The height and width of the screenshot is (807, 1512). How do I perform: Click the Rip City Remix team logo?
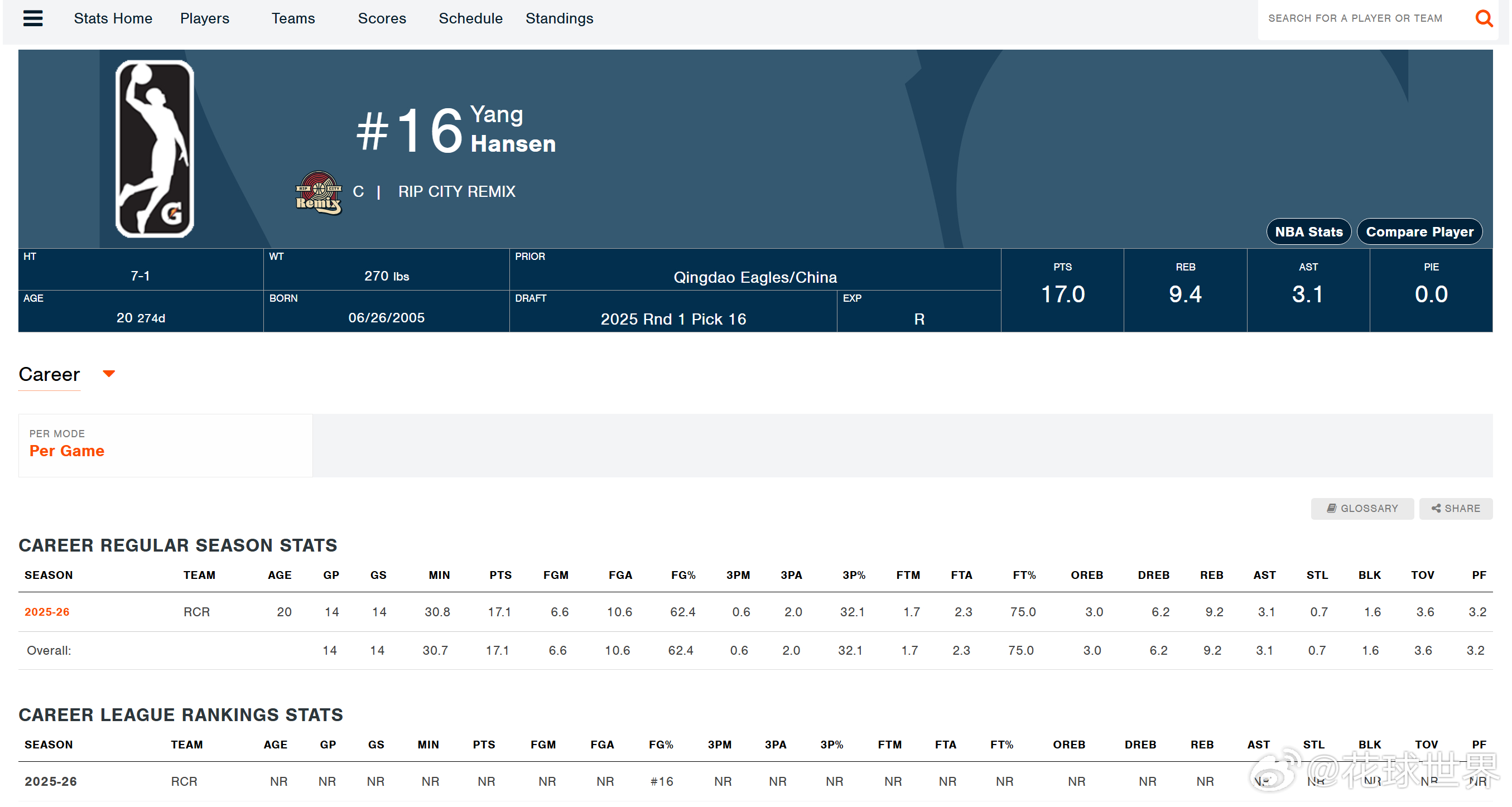(x=317, y=192)
